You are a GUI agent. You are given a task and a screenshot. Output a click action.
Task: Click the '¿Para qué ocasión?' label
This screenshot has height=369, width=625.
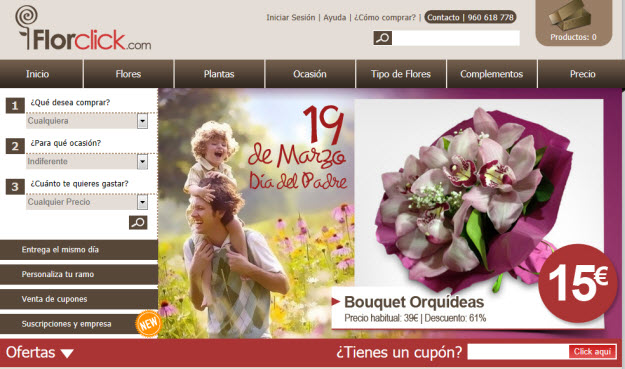66,143
